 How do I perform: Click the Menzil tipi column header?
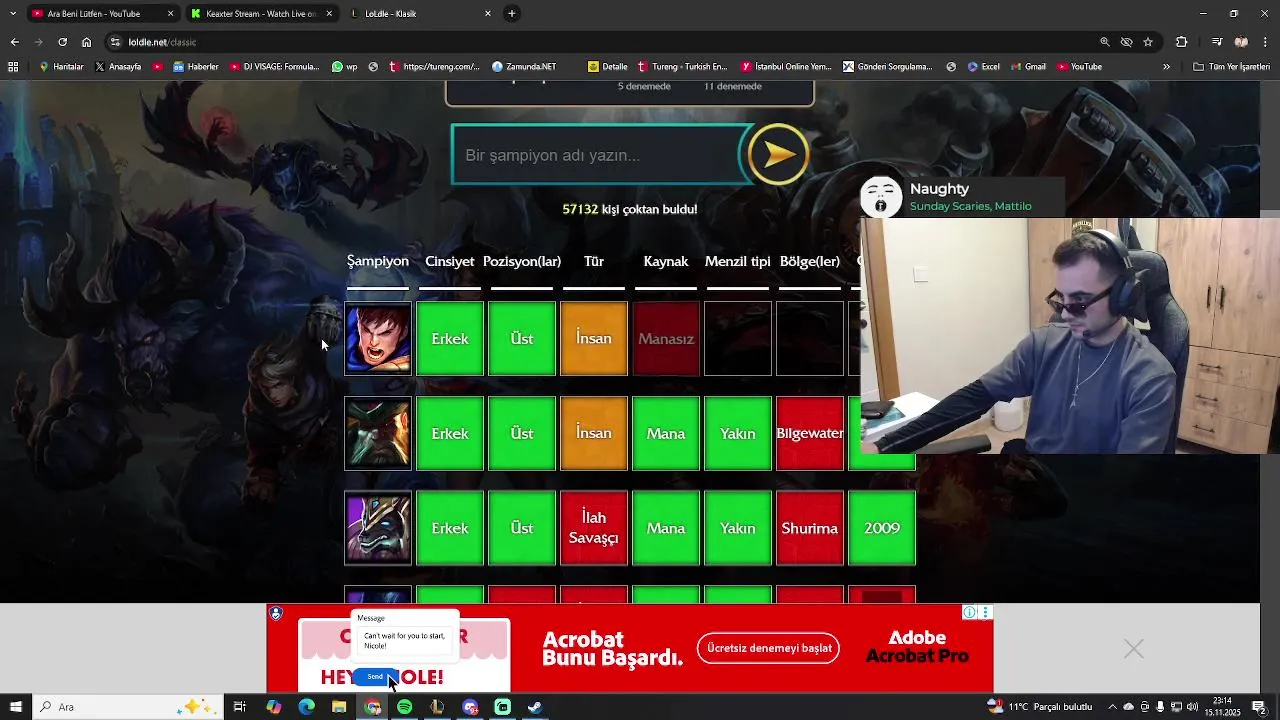tap(738, 261)
